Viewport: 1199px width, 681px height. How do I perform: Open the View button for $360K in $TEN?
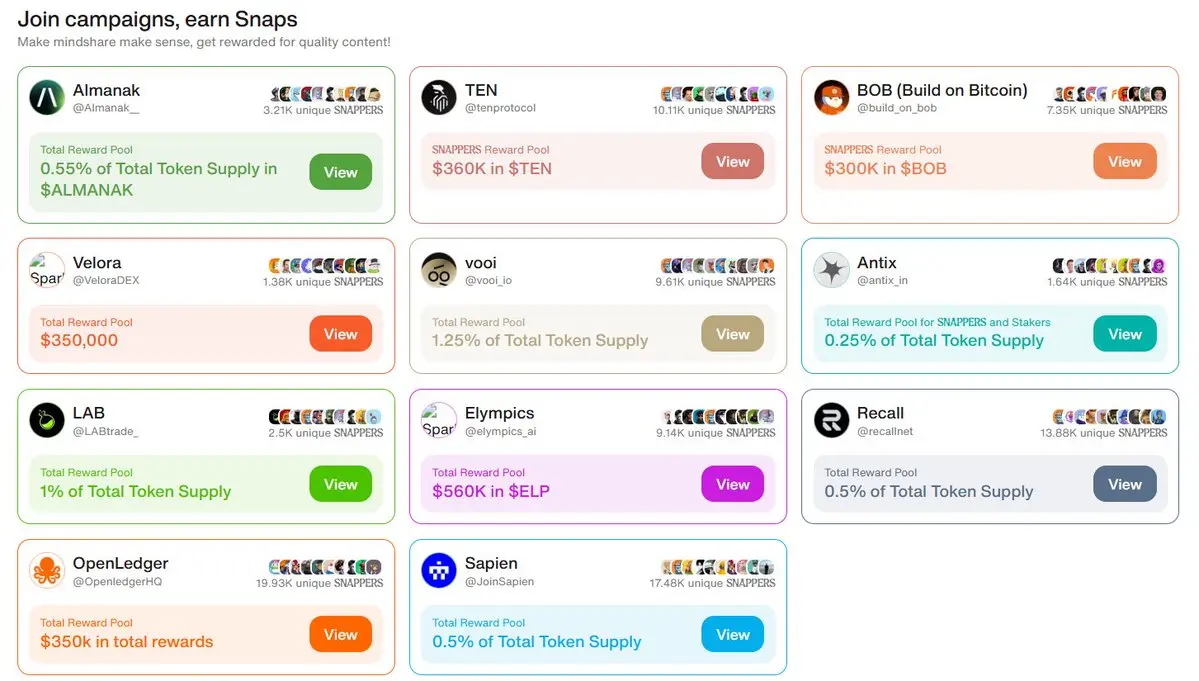[x=733, y=161]
